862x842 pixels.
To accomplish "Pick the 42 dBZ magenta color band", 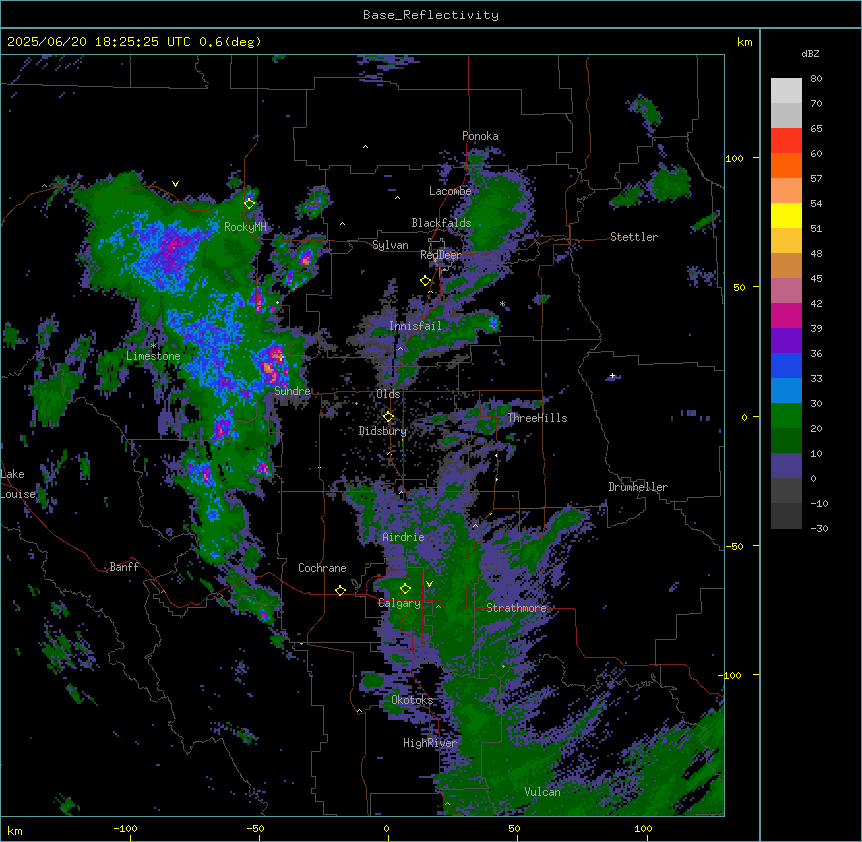I will 786,315.
